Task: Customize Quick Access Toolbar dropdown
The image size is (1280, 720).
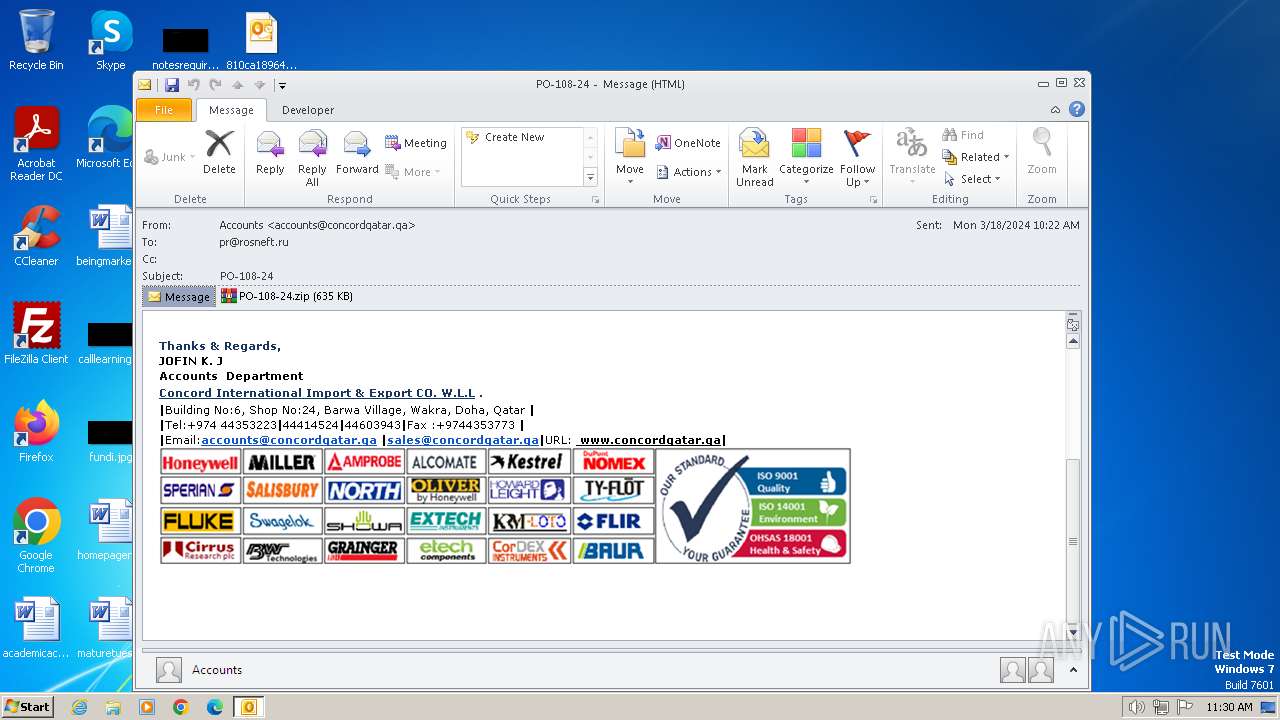Action: coord(282,85)
